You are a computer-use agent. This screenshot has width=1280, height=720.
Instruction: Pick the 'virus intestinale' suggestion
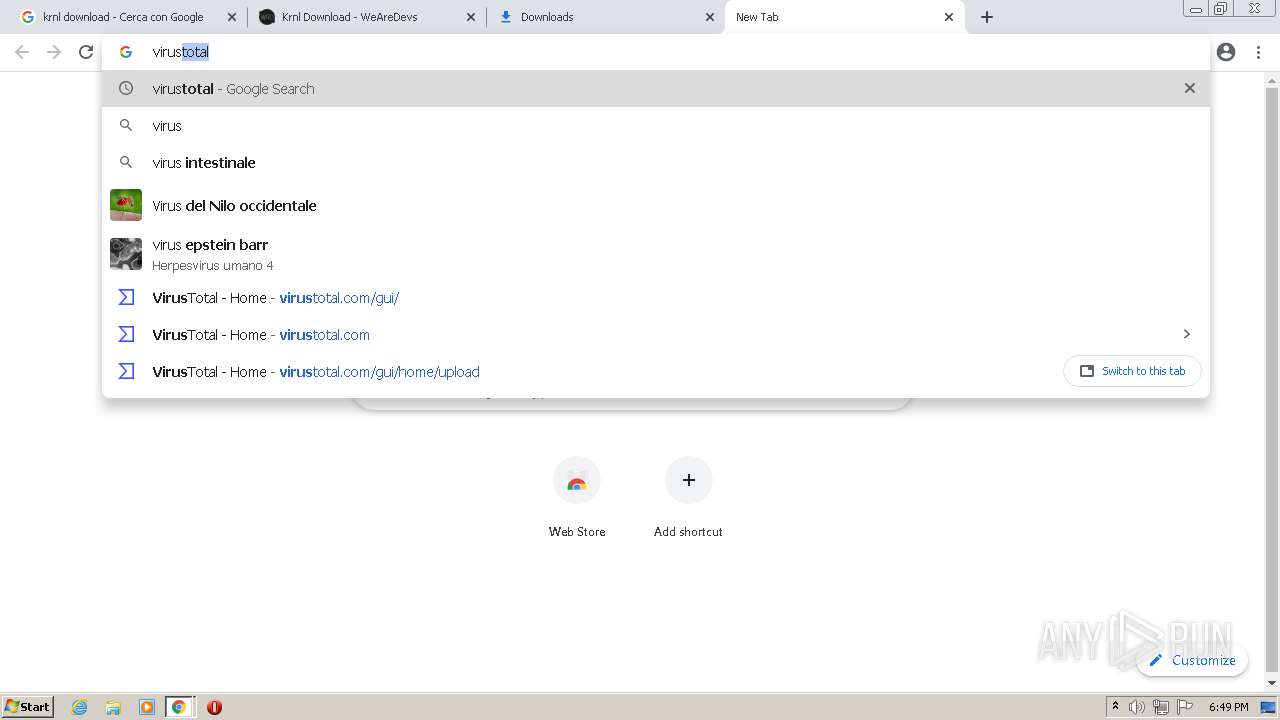[656, 162]
